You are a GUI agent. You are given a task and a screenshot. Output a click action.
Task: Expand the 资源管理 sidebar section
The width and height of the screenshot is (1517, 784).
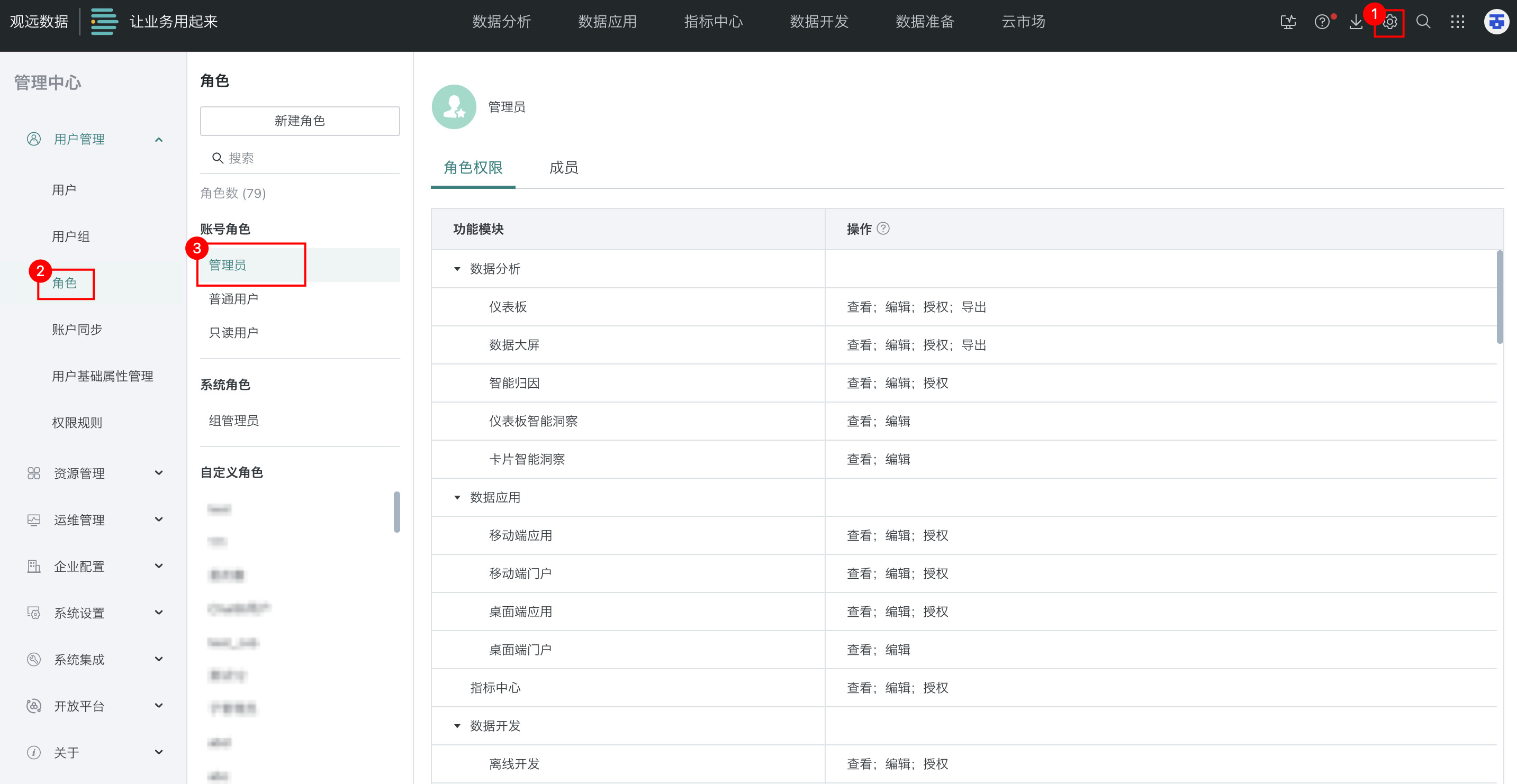point(158,472)
